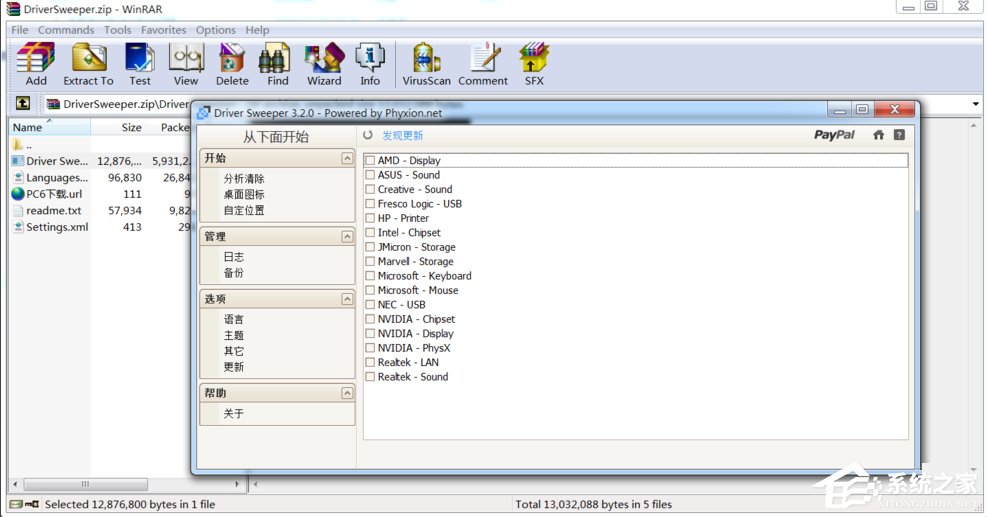Select the readme.txt file in list
The height and width of the screenshot is (517, 987).
pos(54,211)
